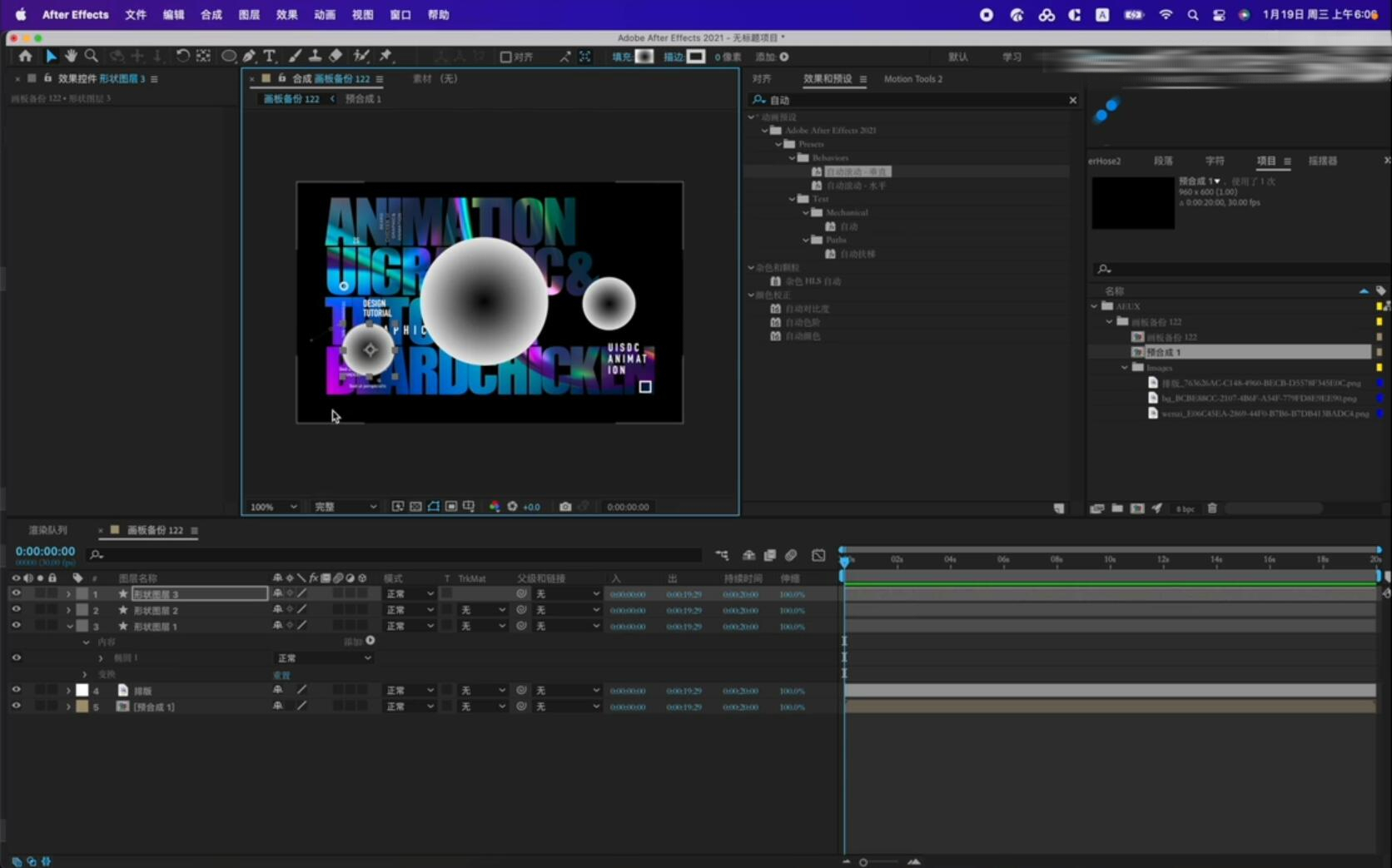
Task: Click the 重置 link under transform
Action: [x=281, y=675]
